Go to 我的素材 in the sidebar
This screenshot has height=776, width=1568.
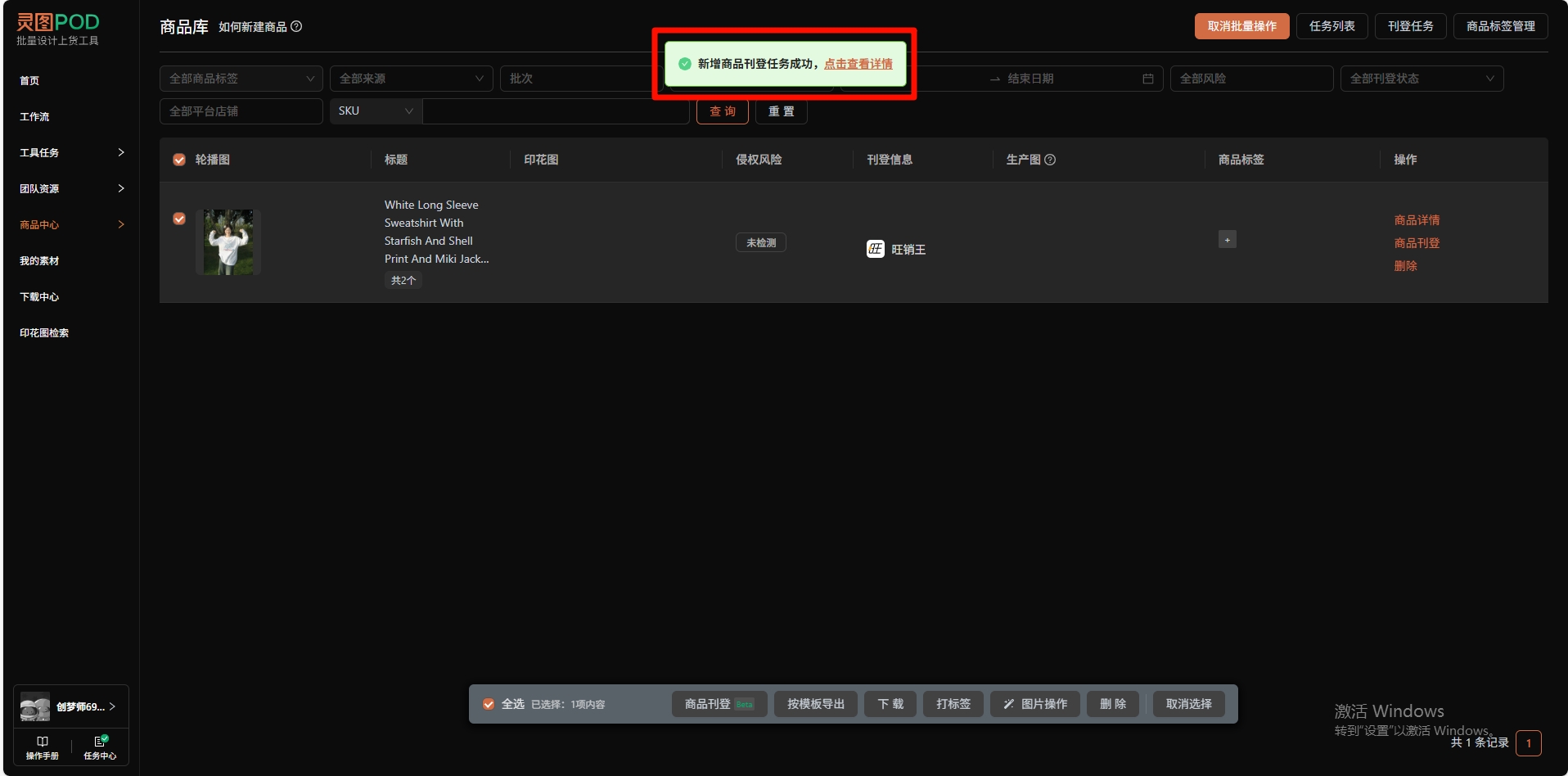pos(39,260)
